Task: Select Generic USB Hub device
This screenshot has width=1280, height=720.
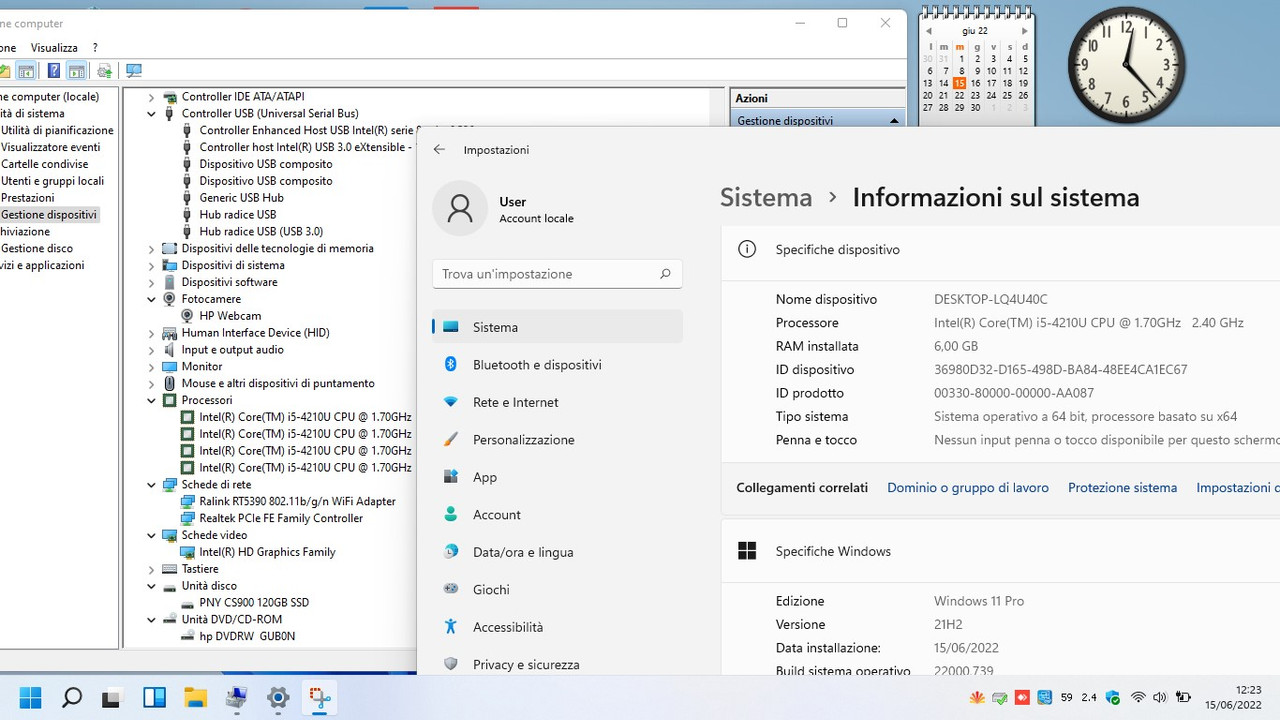Action: [241, 198]
